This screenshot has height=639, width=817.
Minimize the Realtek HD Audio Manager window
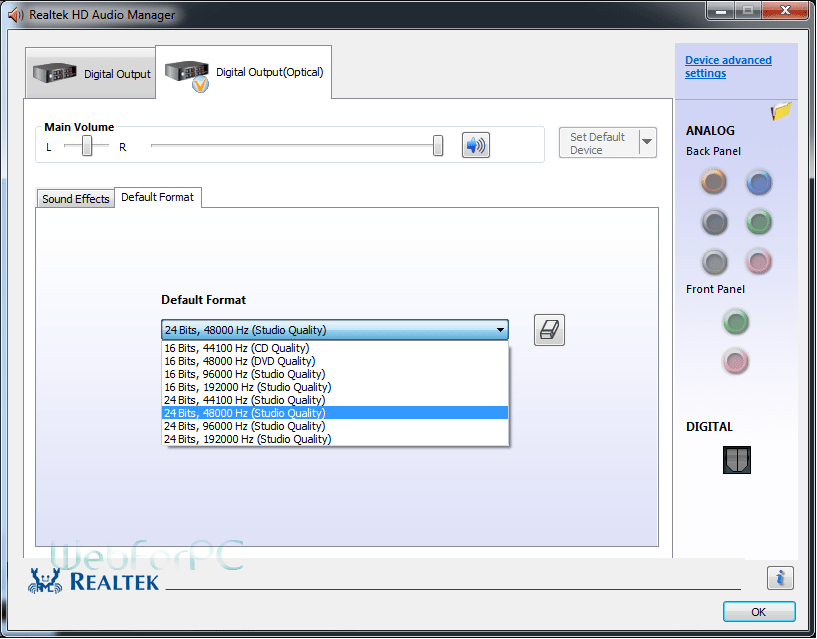[721, 10]
